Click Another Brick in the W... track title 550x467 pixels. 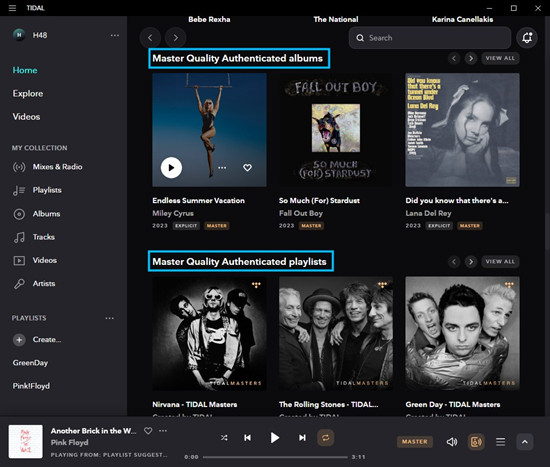point(93,431)
